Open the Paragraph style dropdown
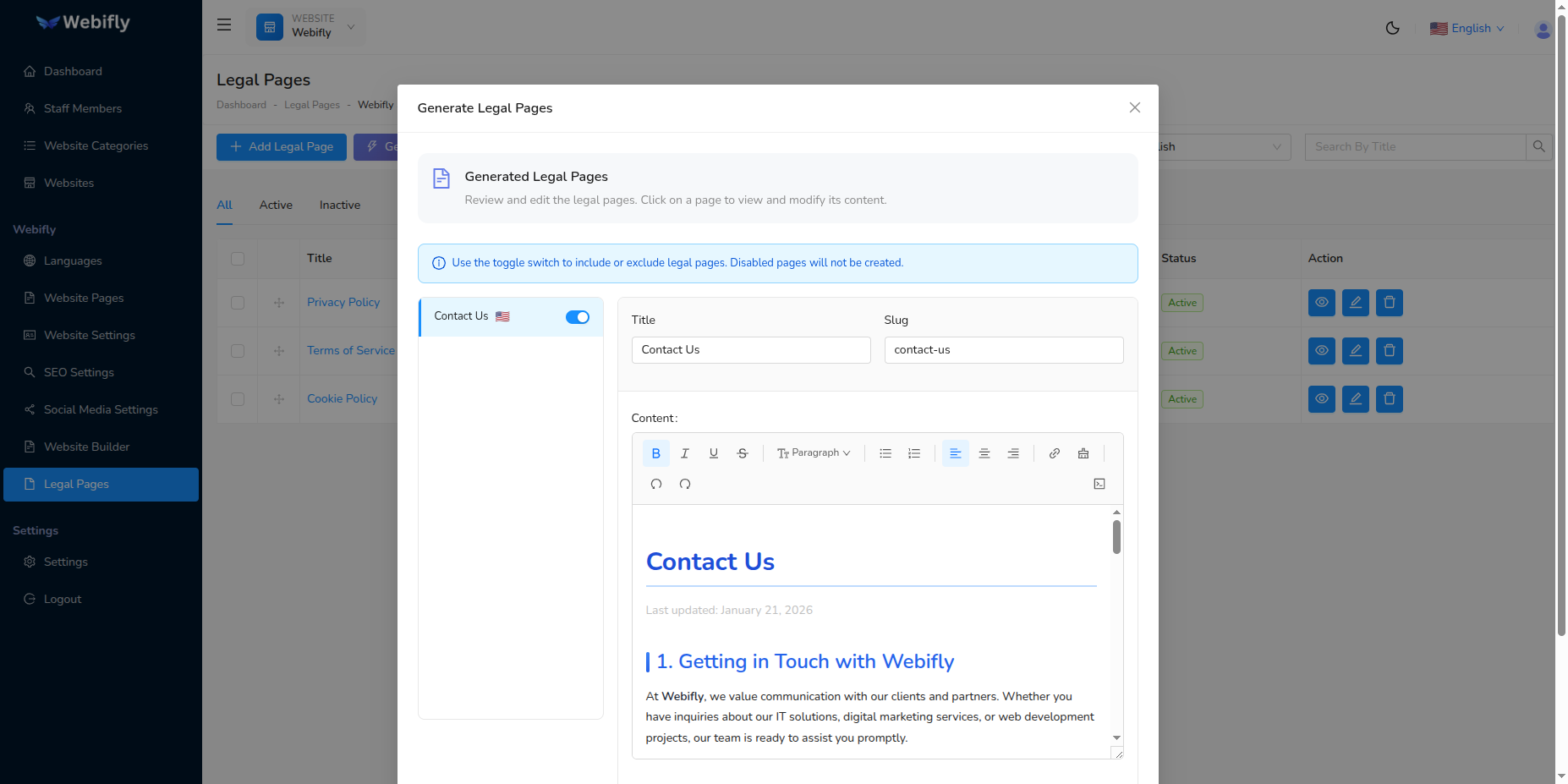This screenshot has width=1568, height=784. click(814, 452)
